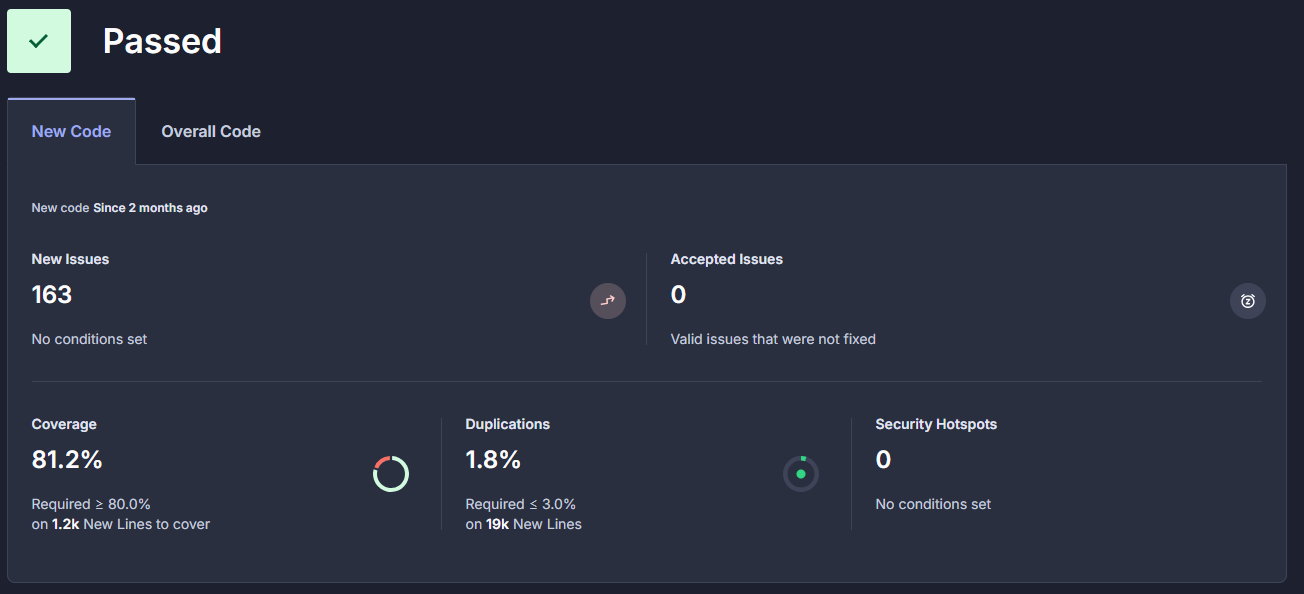The width and height of the screenshot is (1304, 594).
Task: Switch to the Overall Code tab
Action: tap(211, 132)
